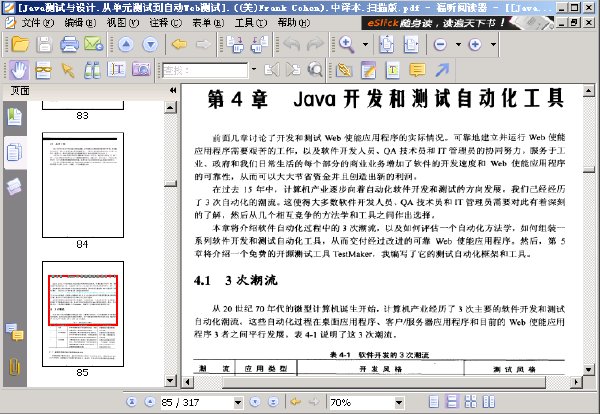Viewport: 600px width, 414px height.
Task: Open the comments panel in sidebar
Action: coord(15,332)
